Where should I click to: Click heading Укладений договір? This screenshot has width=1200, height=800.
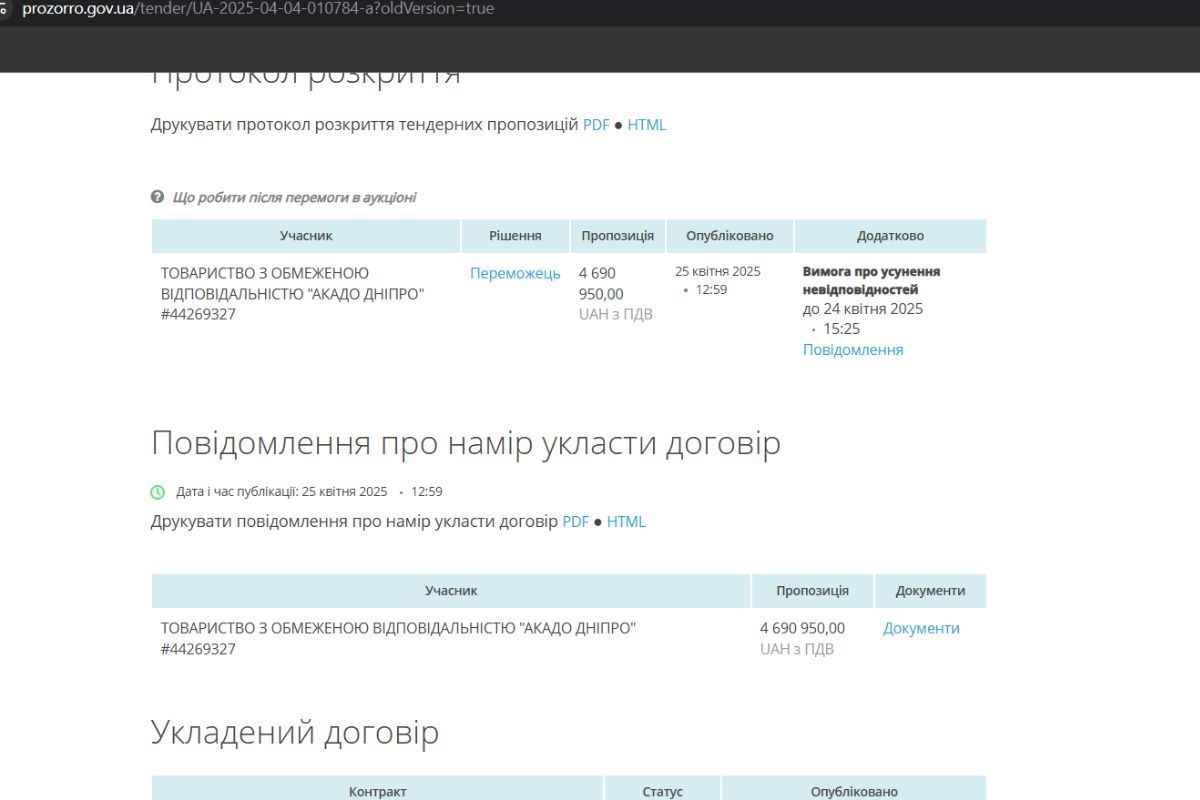[x=294, y=731]
